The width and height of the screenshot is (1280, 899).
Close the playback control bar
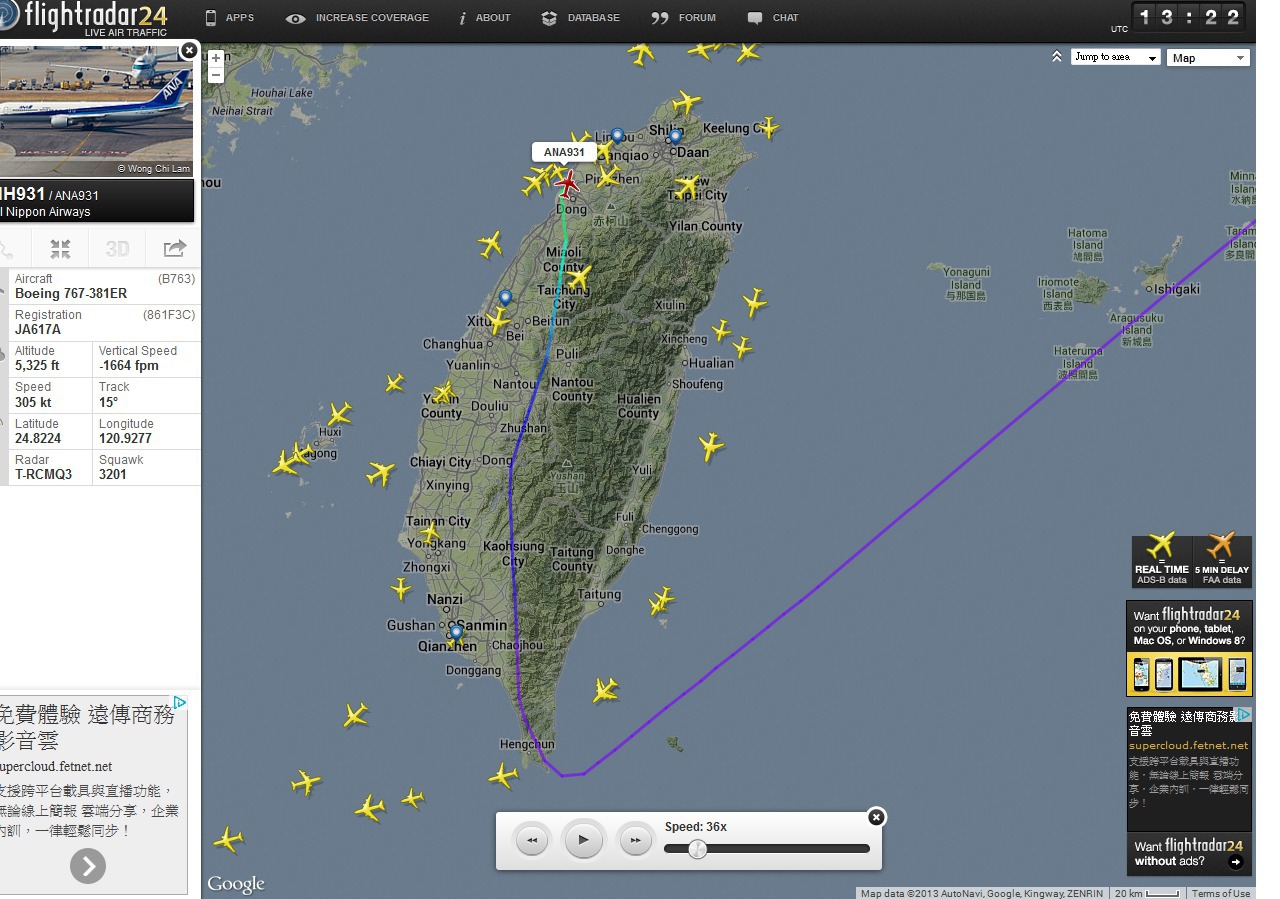(876, 817)
